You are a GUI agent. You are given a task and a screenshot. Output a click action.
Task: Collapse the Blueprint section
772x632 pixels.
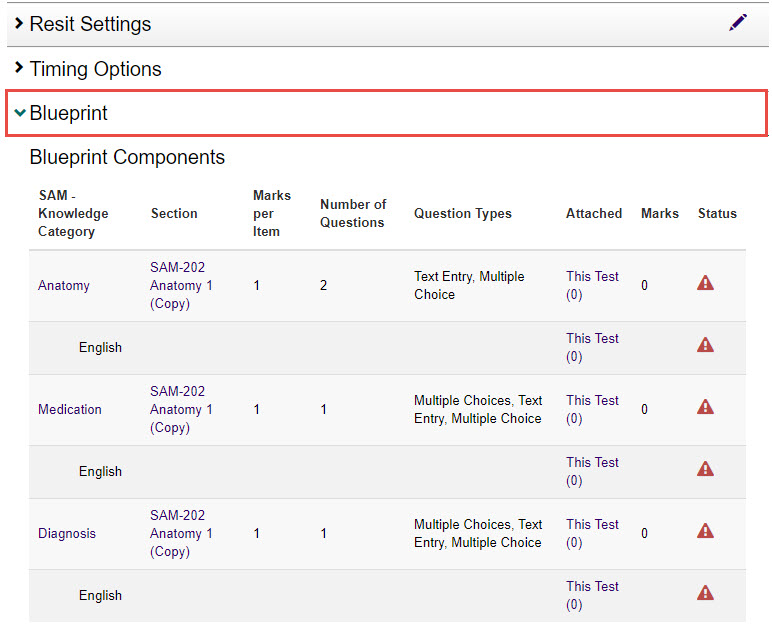68,113
